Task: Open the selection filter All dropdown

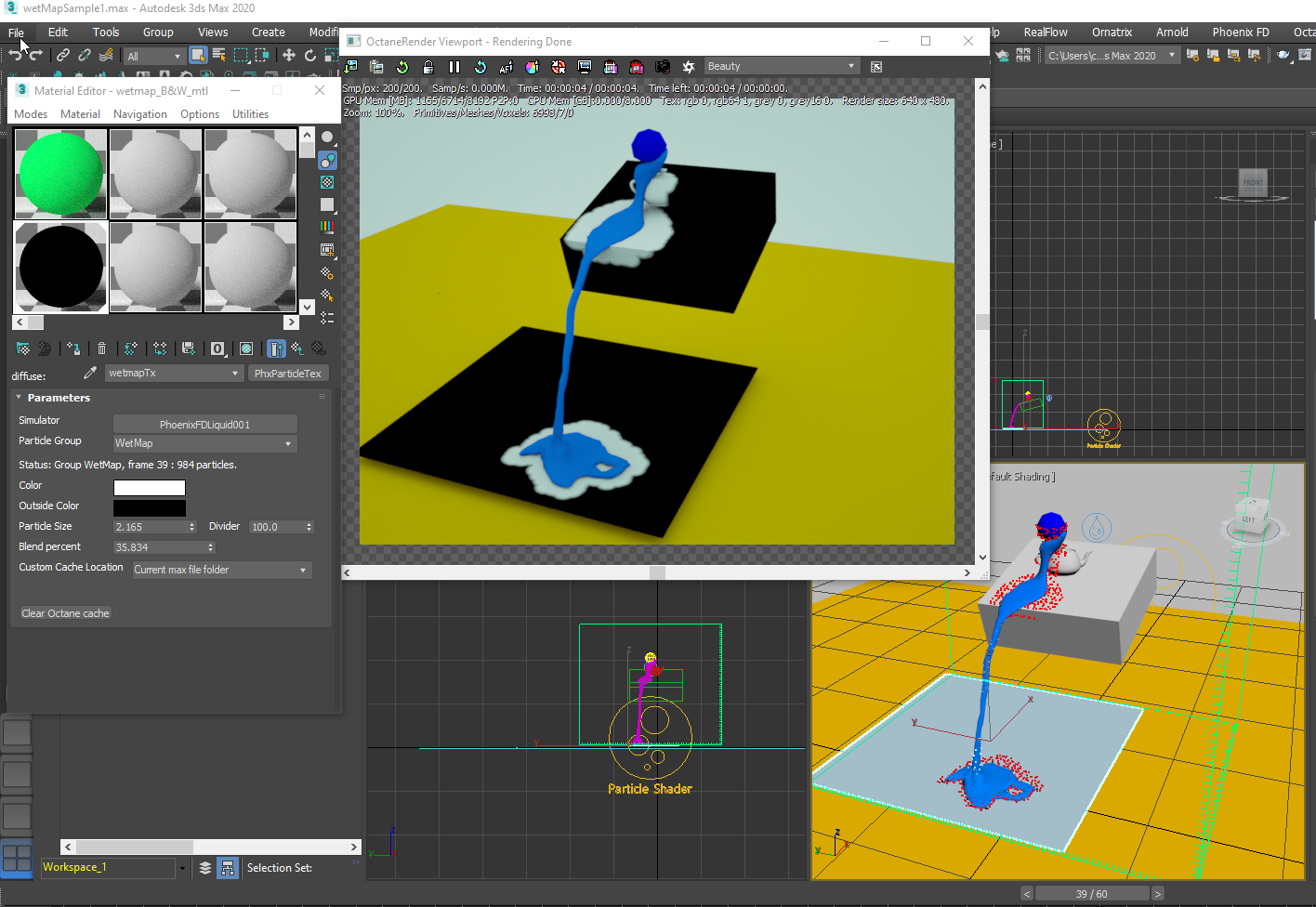Action: pos(154,57)
